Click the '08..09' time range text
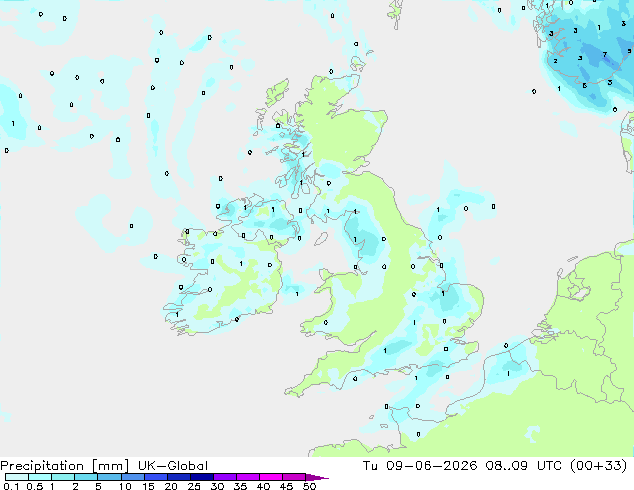 tap(506, 466)
